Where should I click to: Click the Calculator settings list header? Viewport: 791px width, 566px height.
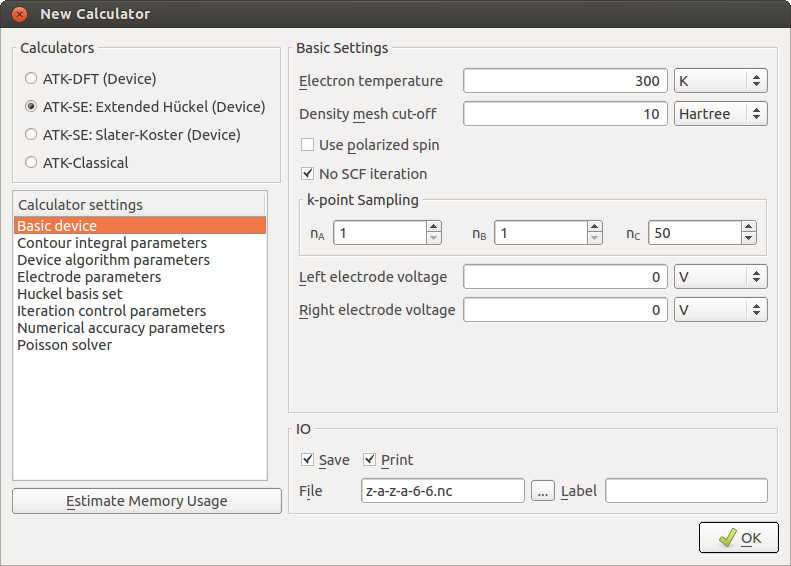(x=139, y=205)
